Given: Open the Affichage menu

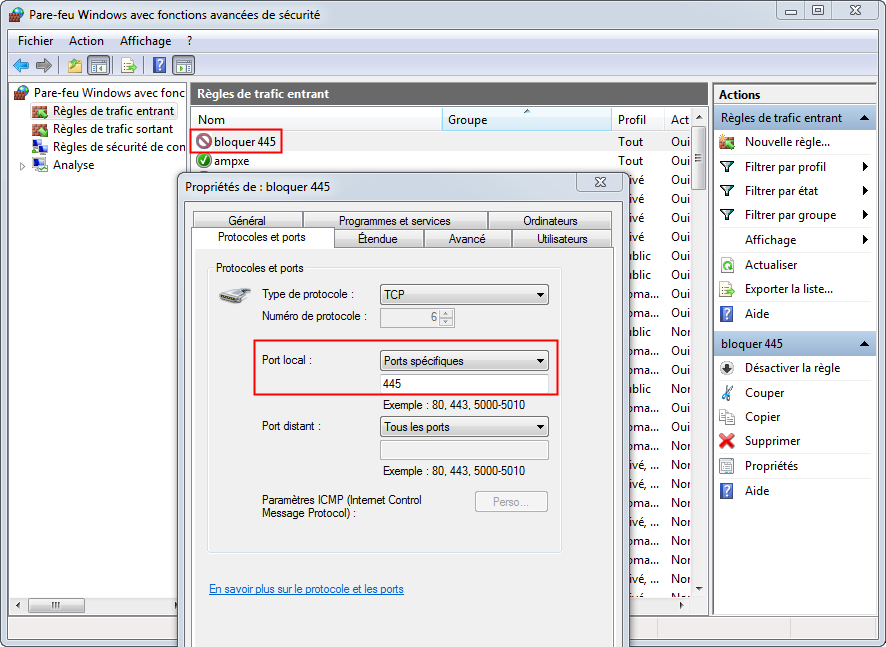Looking at the screenshot, I should [x=145, y=41].
